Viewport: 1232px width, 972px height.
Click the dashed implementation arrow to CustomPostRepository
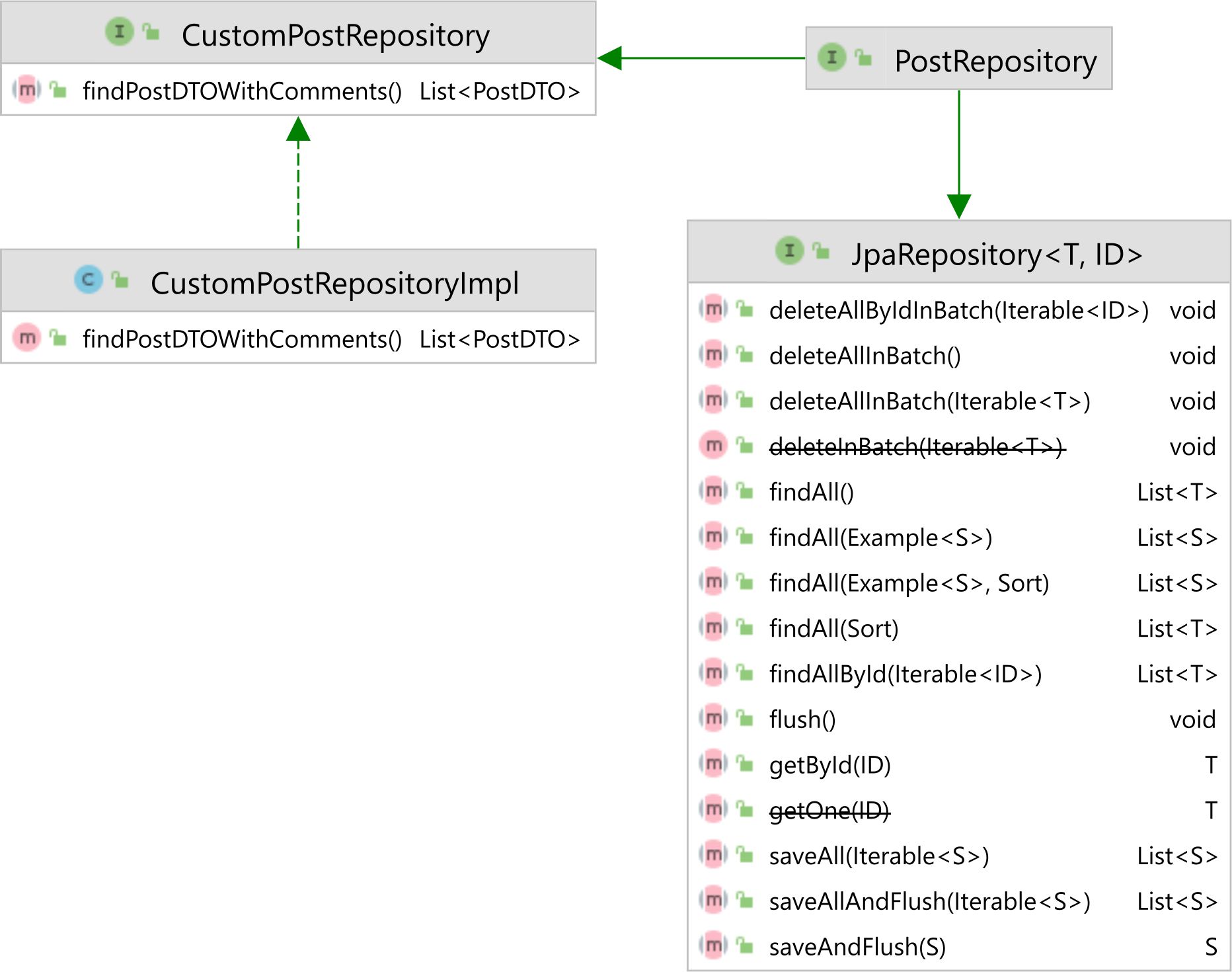(x=298, y=183)
